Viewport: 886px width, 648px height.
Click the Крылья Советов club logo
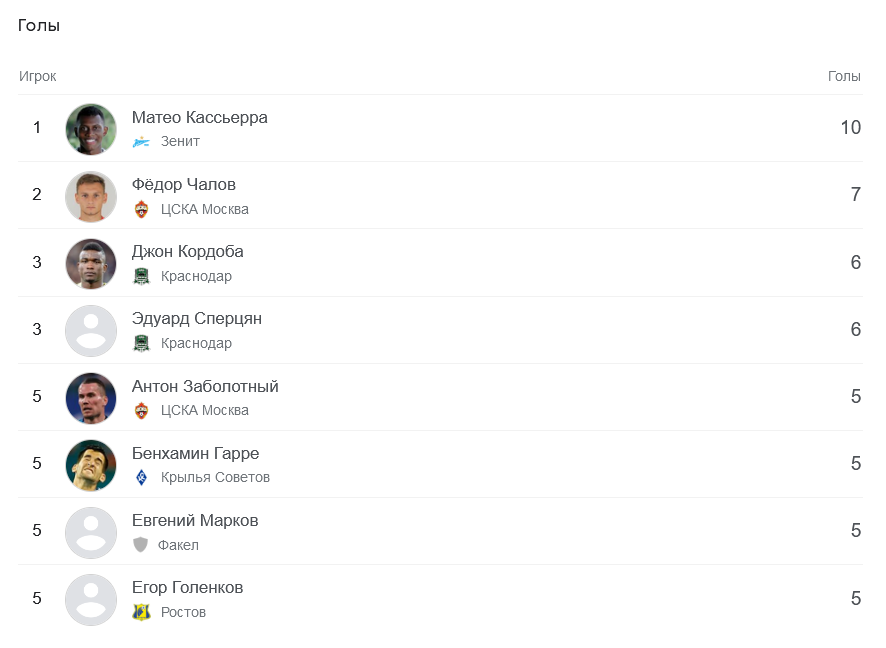tap(141, 478)
